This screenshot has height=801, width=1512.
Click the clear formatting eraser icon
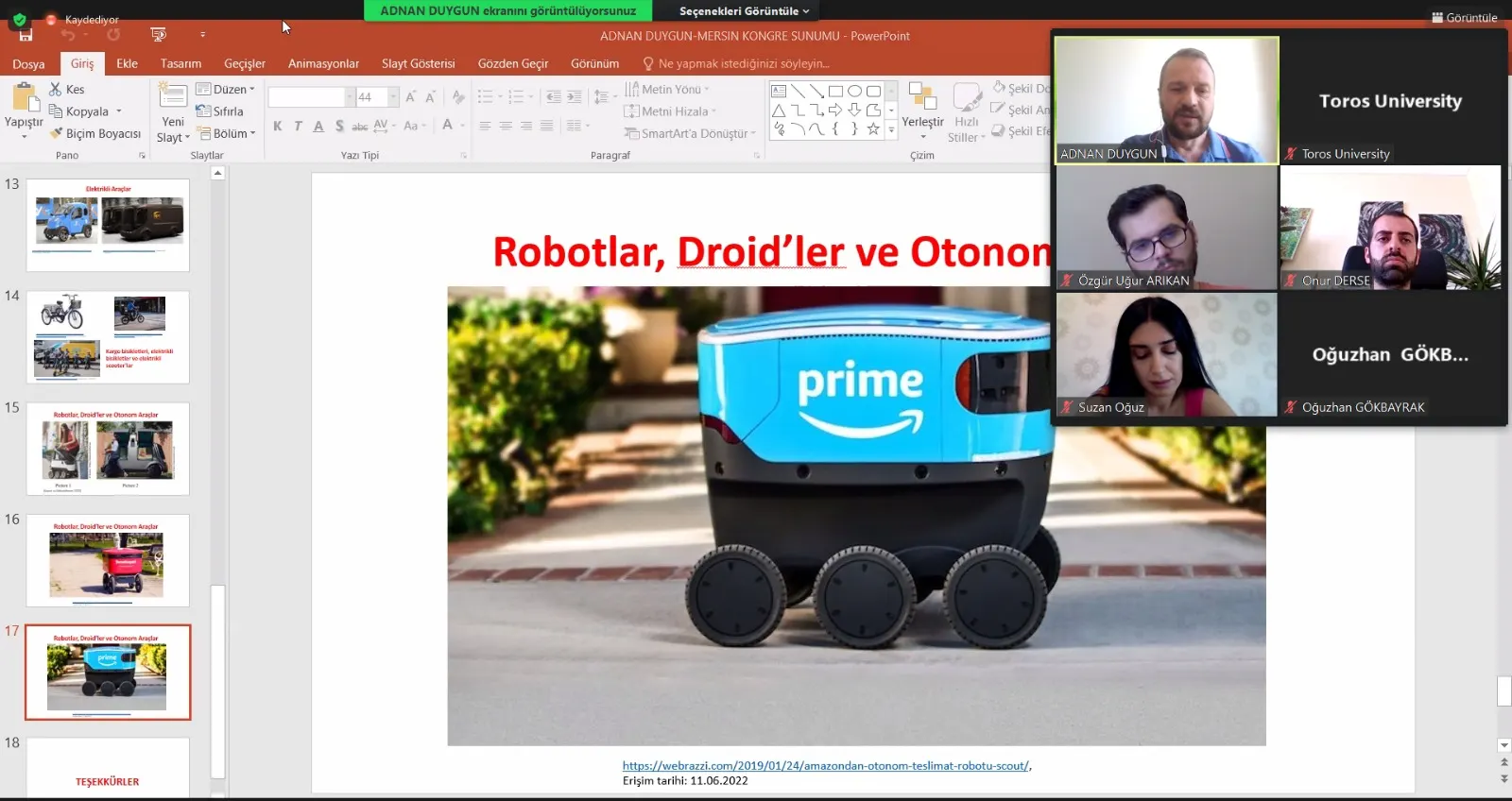pyautogui.click(x=458, y=96)
